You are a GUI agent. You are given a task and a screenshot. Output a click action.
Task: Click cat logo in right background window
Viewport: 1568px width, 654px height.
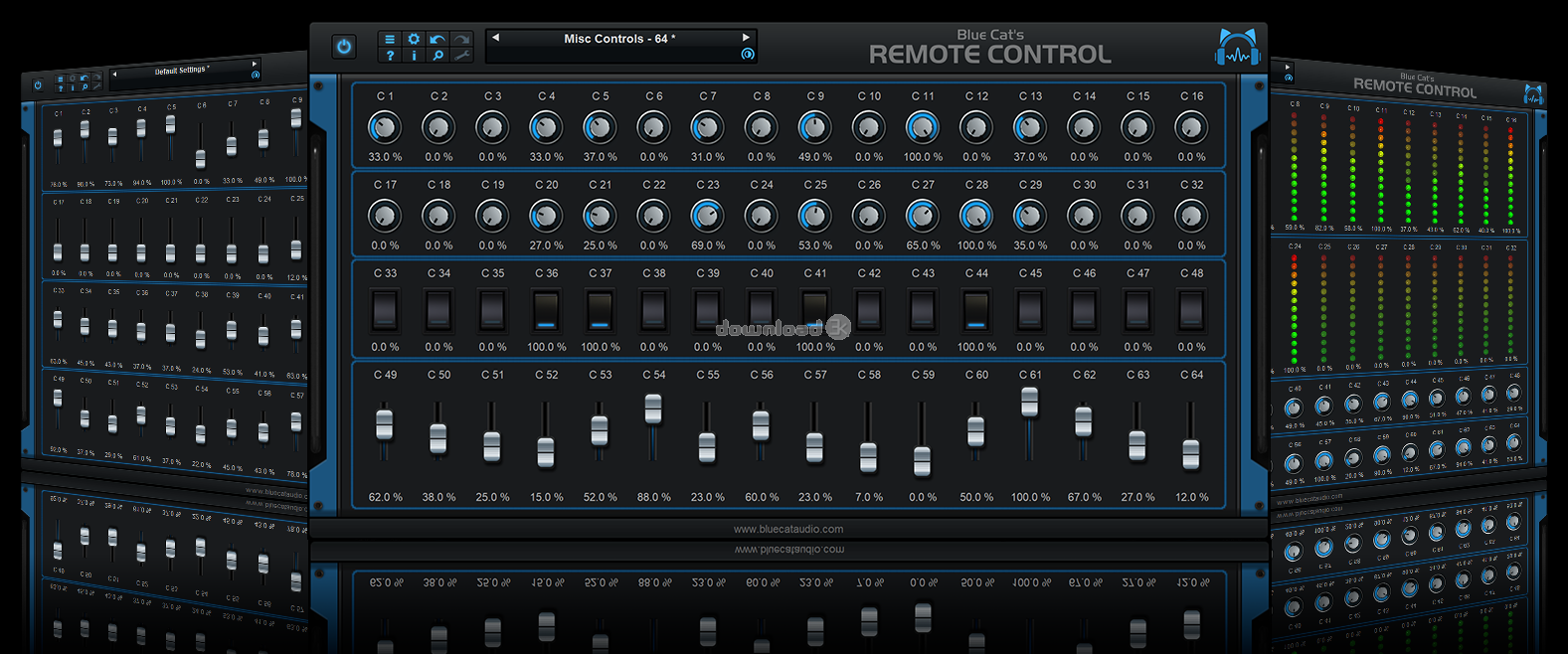point(1534,94)
